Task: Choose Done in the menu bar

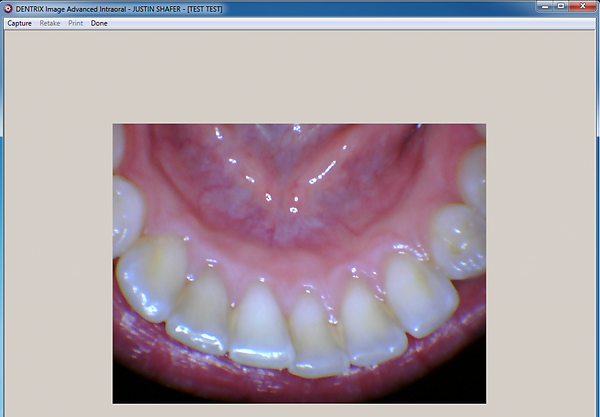Action: [x=99, y=23]
